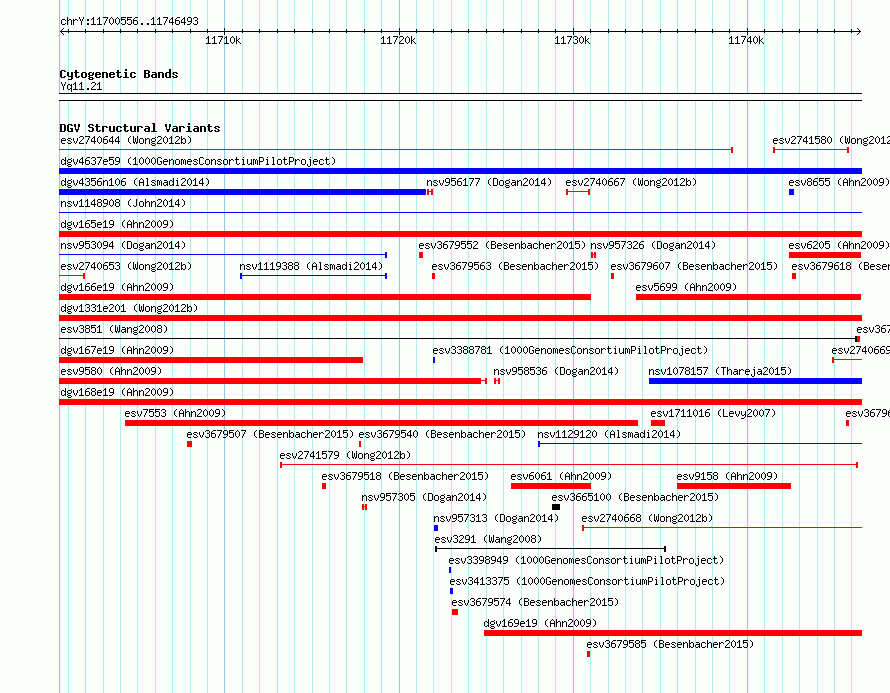Viewport: 890px width, 693px height.
Task: Select esv3679574 (Besenbacher2015) label
Action: pyautogui.click(x=535, y=602)
